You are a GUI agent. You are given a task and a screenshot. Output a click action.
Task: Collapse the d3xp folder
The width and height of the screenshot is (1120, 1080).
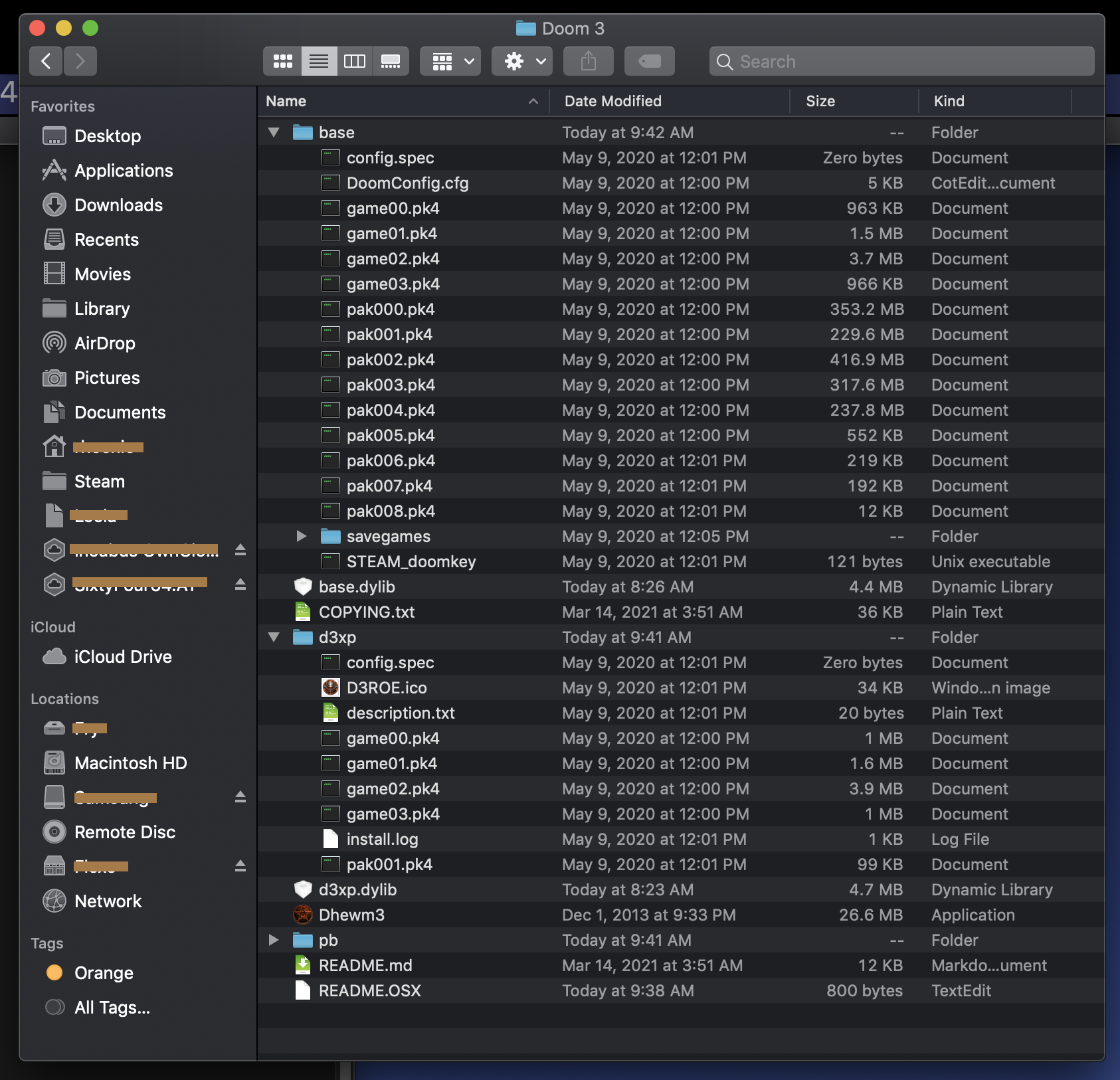pos(273,637)
